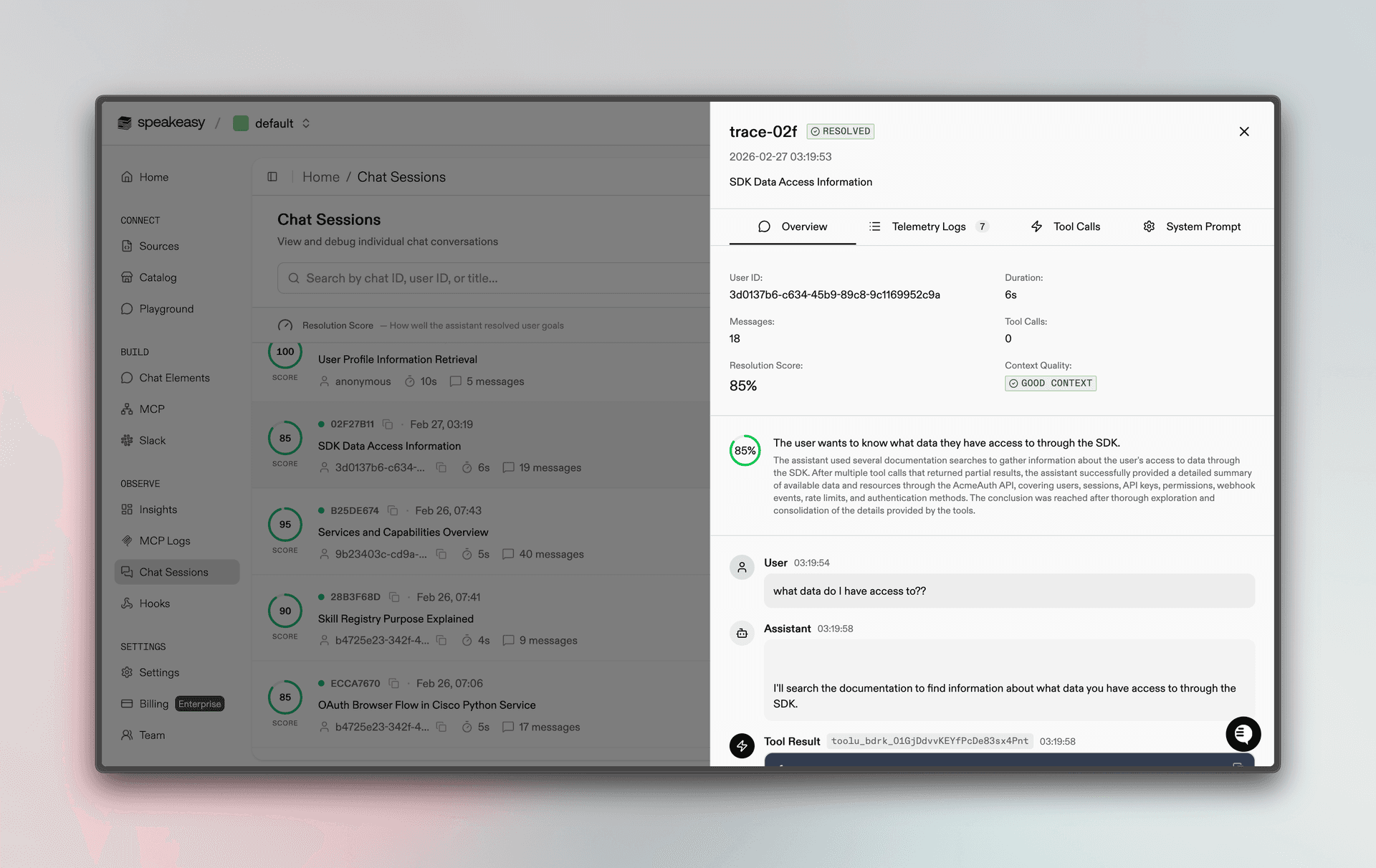
Task: Switch to the Telemetry Logs tab
Action: click(x=929, y=226)
